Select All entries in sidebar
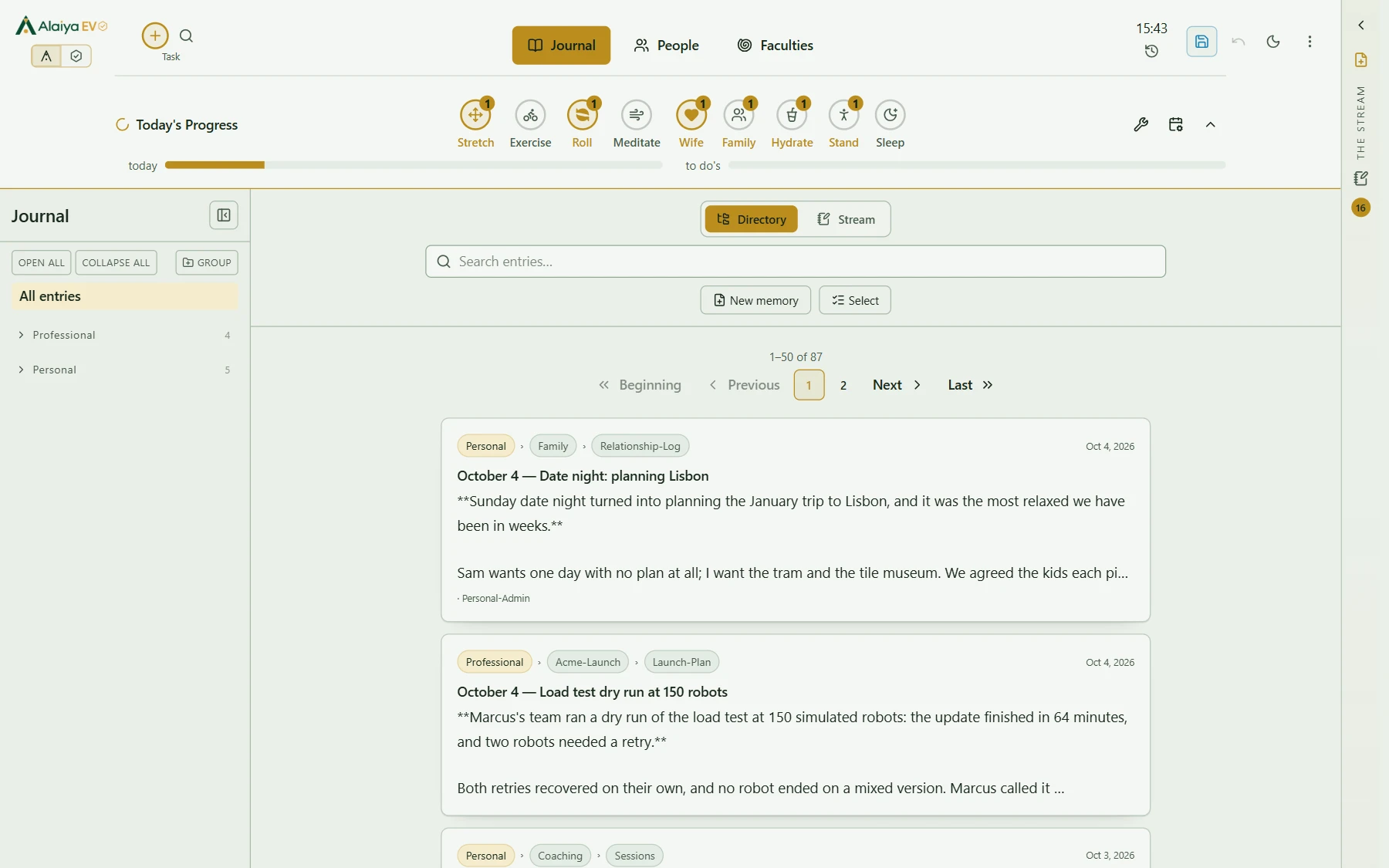 click(125, 296)
